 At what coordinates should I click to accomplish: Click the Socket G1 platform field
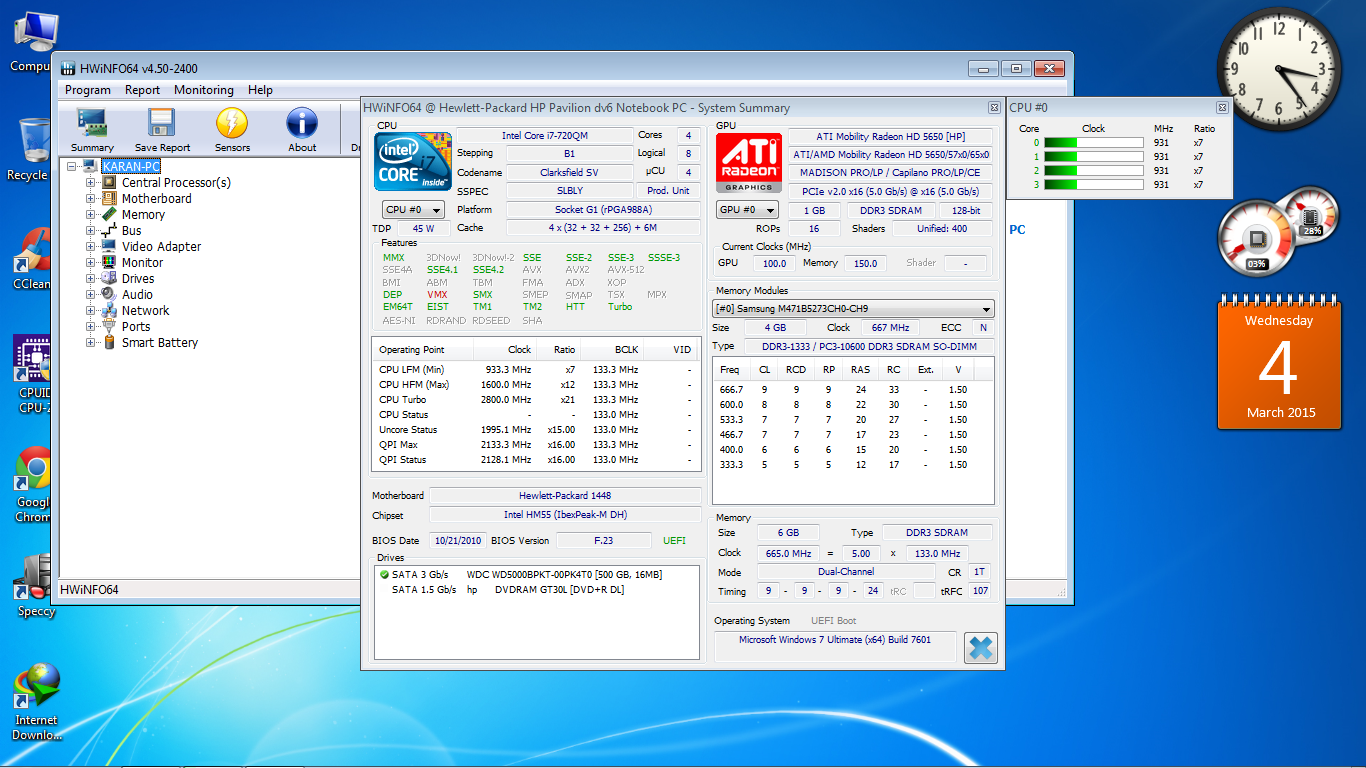tap(603, 210)
